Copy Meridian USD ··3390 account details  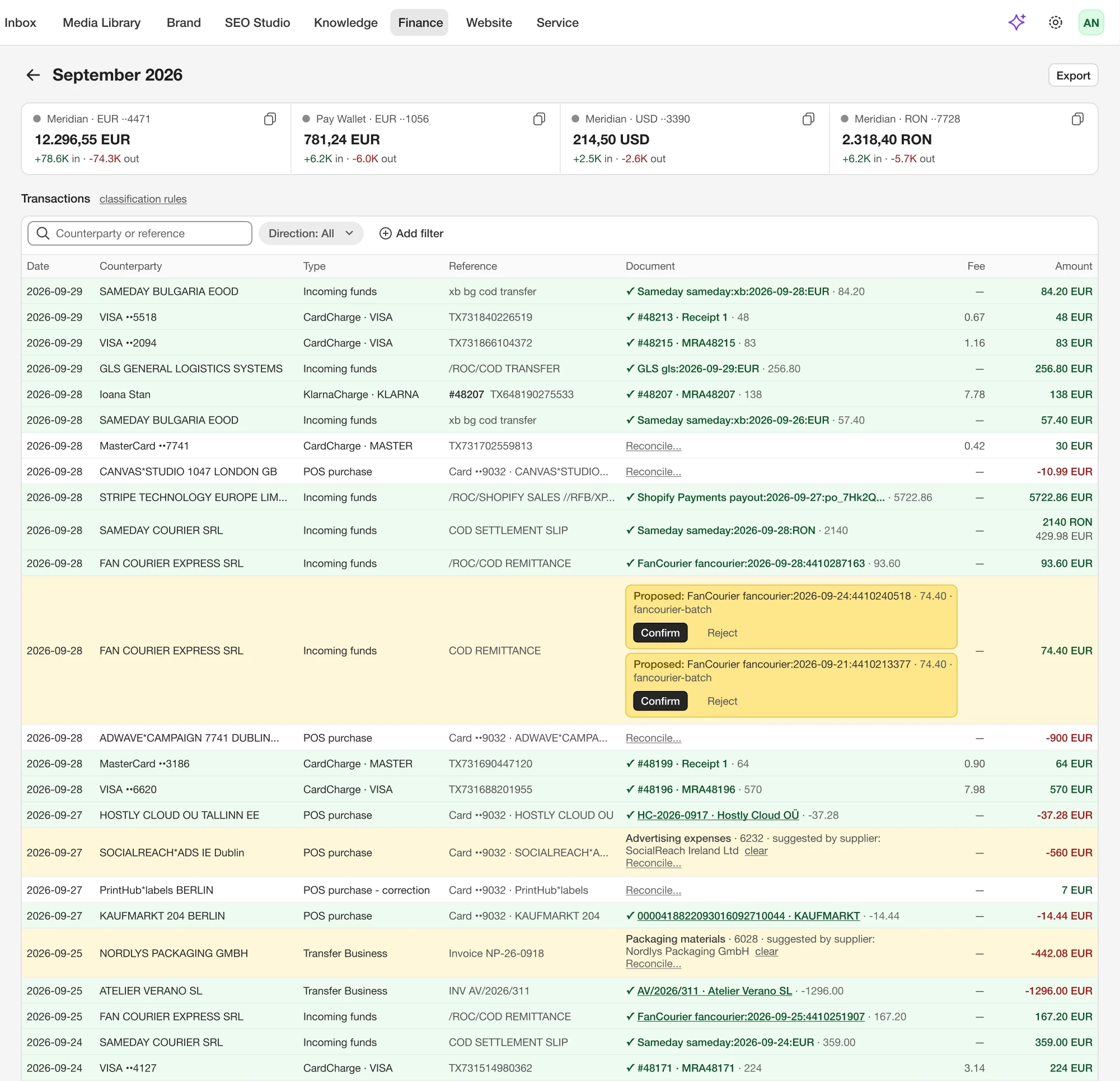tap(808, 119)
